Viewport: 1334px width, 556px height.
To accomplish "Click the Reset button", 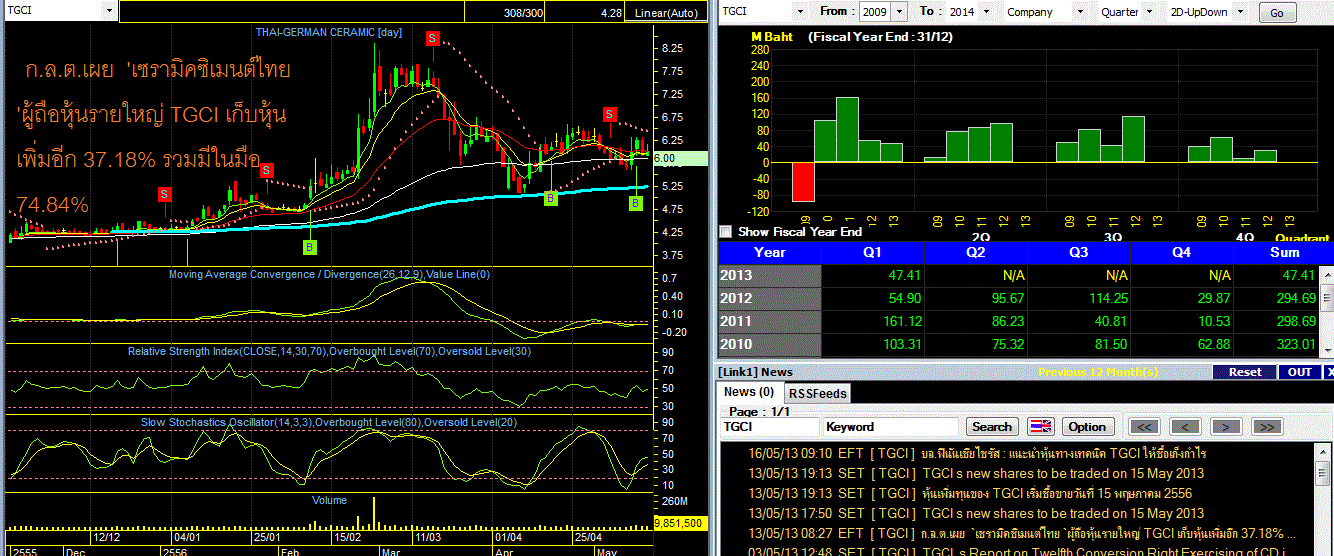I will (1245, 372).
